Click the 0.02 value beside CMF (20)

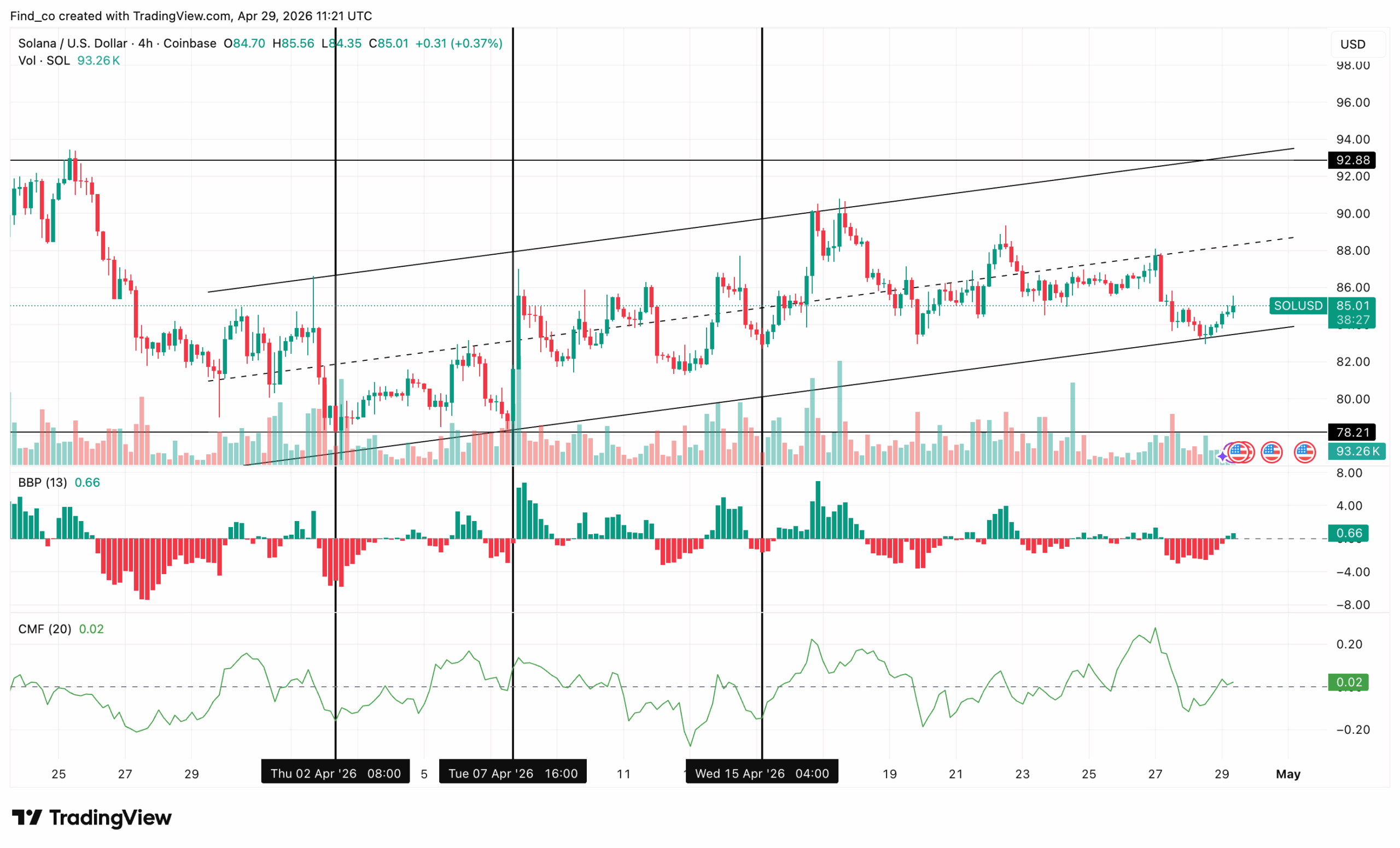91,629
